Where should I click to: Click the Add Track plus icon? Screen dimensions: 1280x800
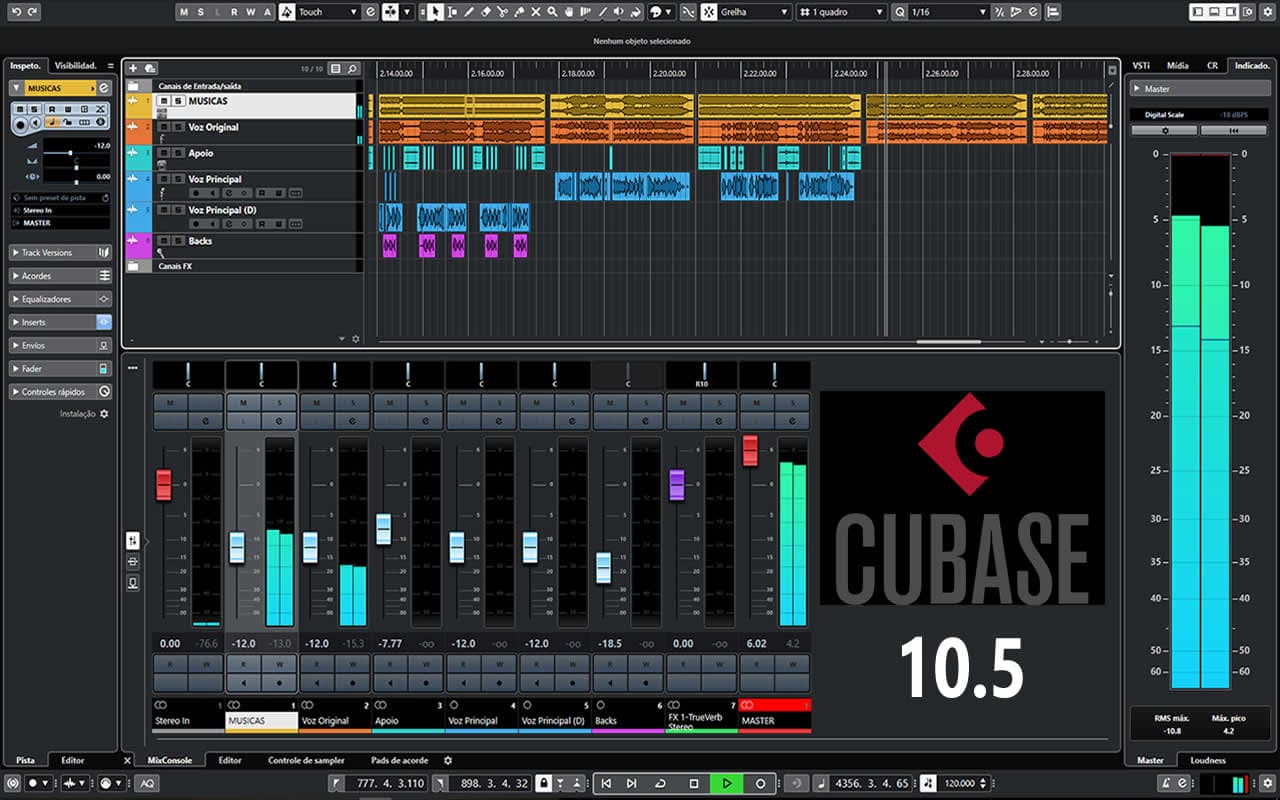point(134,68)
